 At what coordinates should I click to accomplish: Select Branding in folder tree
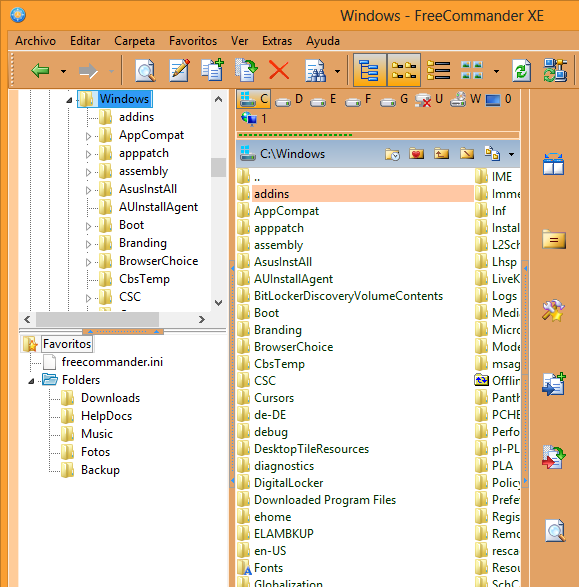143,243
